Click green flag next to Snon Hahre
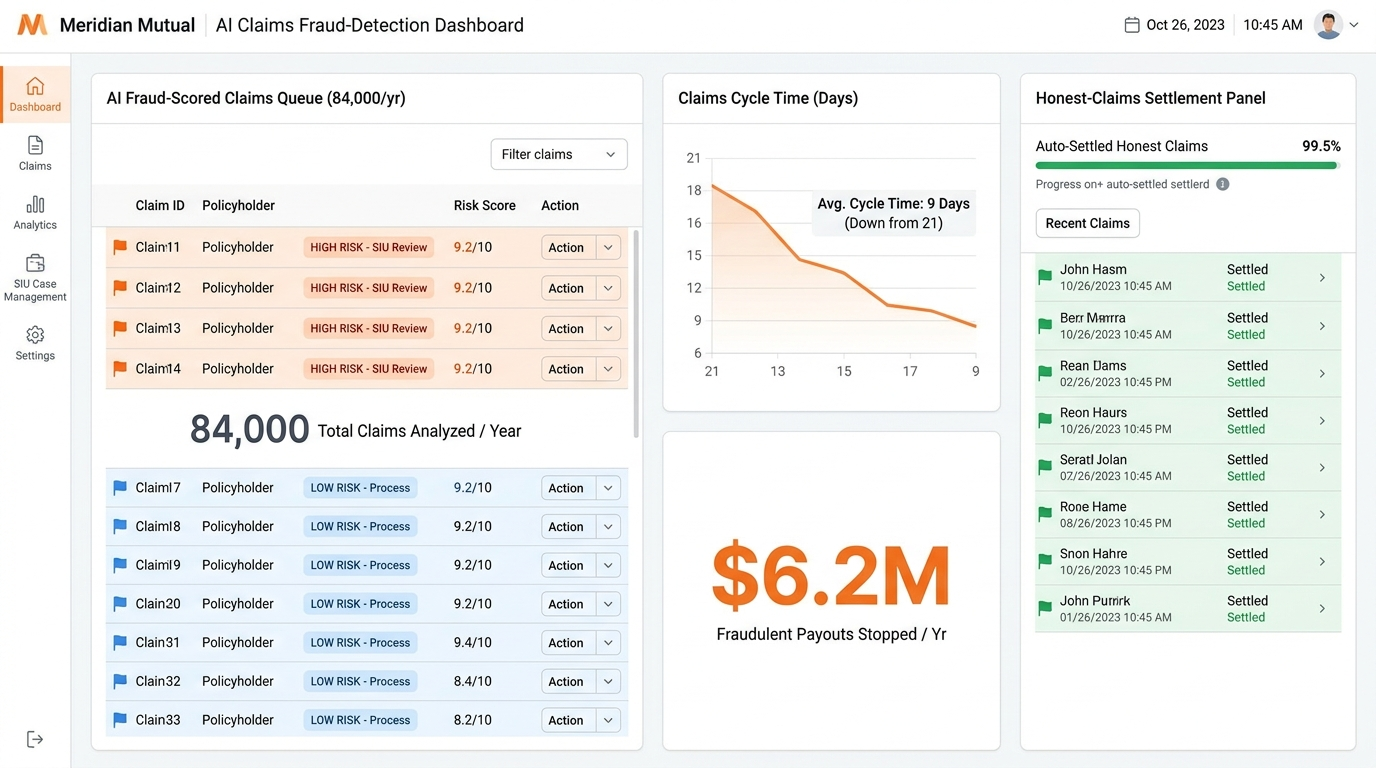Screen dimensions: 1376x768 [x=1045, y=561]
